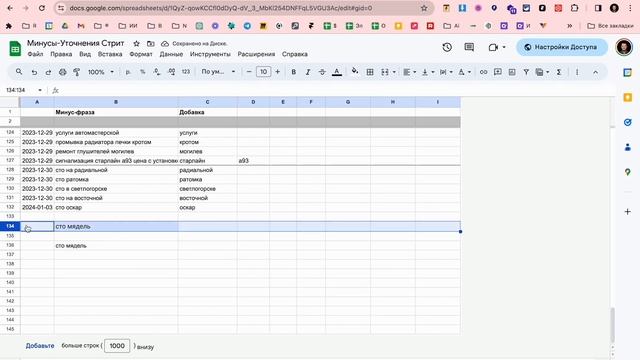Get add-ons plus icon

[x=628, y=211]
